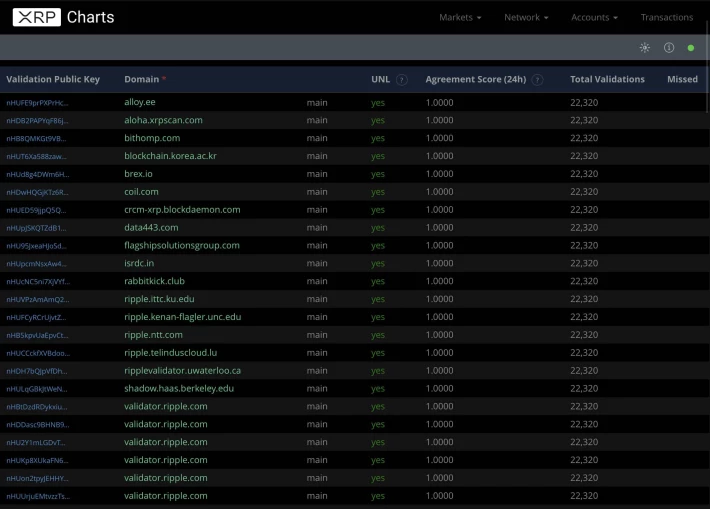Click the ripple.ittc.ku.edu domain

coord(159,299)
